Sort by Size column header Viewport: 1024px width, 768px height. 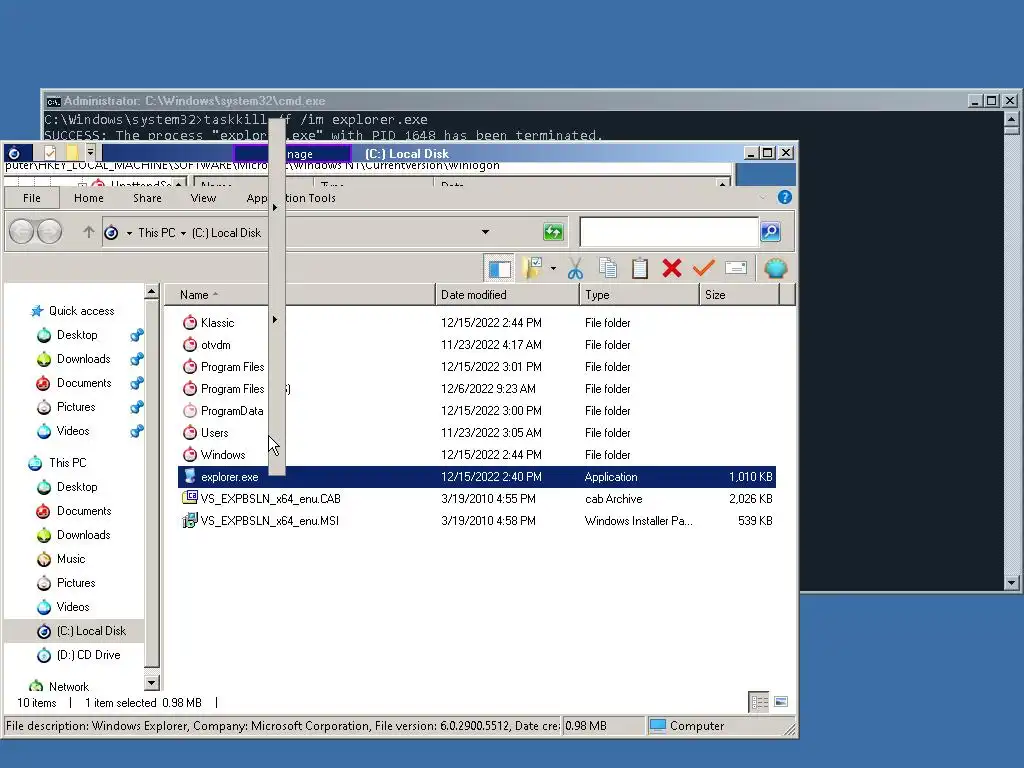(739, 295)
